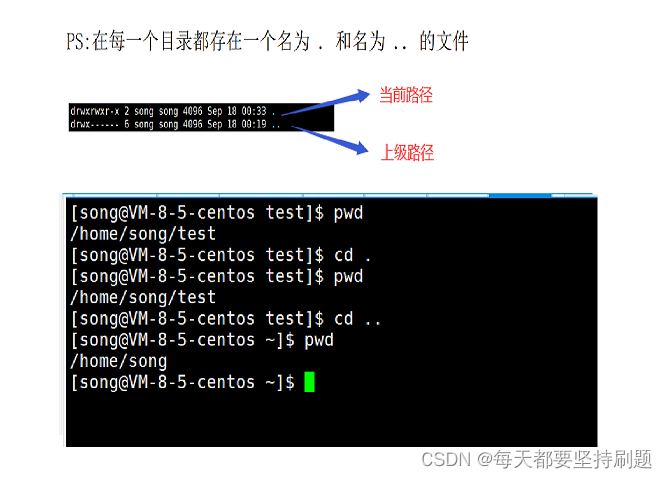Click the first /home/song/test output line
The height and width of the screenshot is (478, 667).
click(x=143, y=234)
